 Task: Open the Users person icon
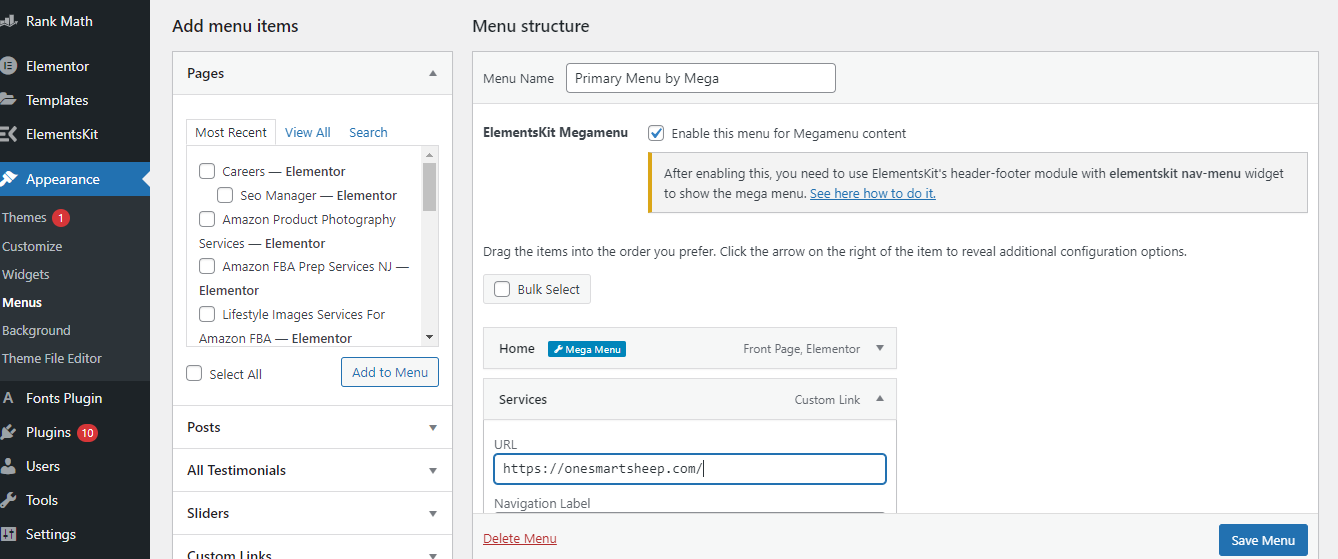[8, 466]
